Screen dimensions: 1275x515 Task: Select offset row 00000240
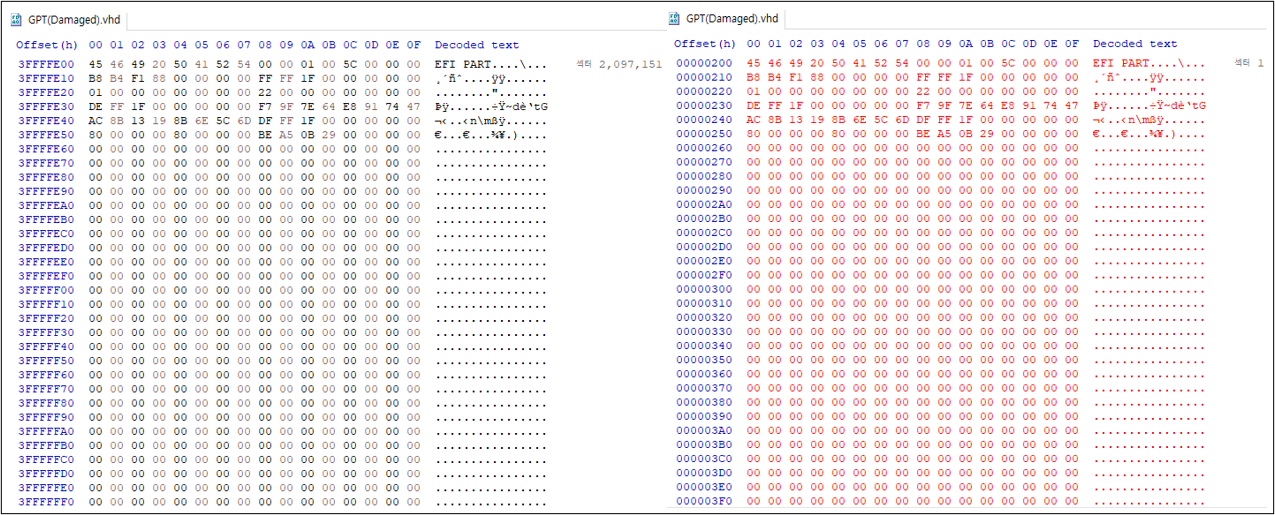point(941,119)
